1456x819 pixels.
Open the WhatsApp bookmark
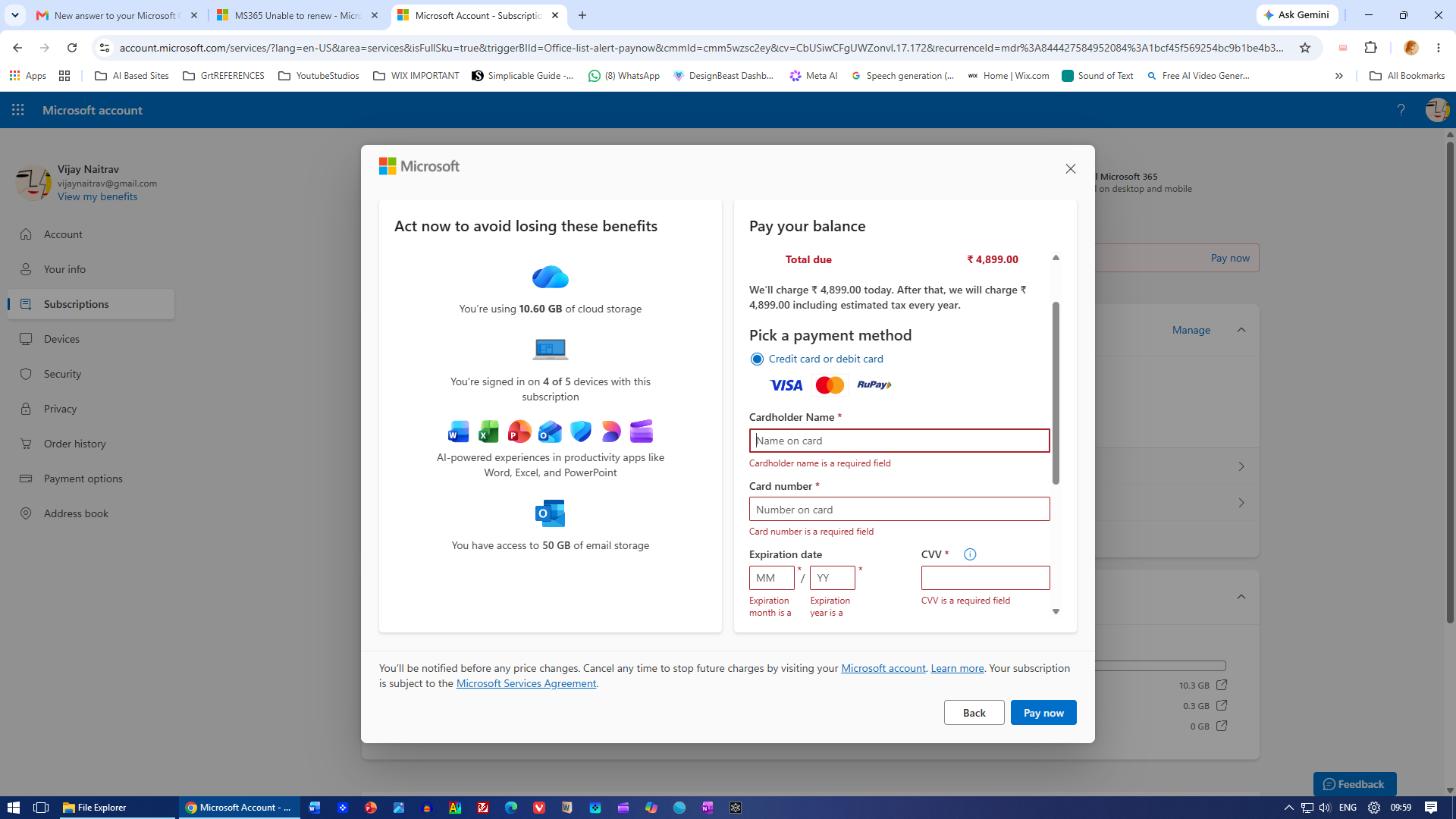click(624, 76)
